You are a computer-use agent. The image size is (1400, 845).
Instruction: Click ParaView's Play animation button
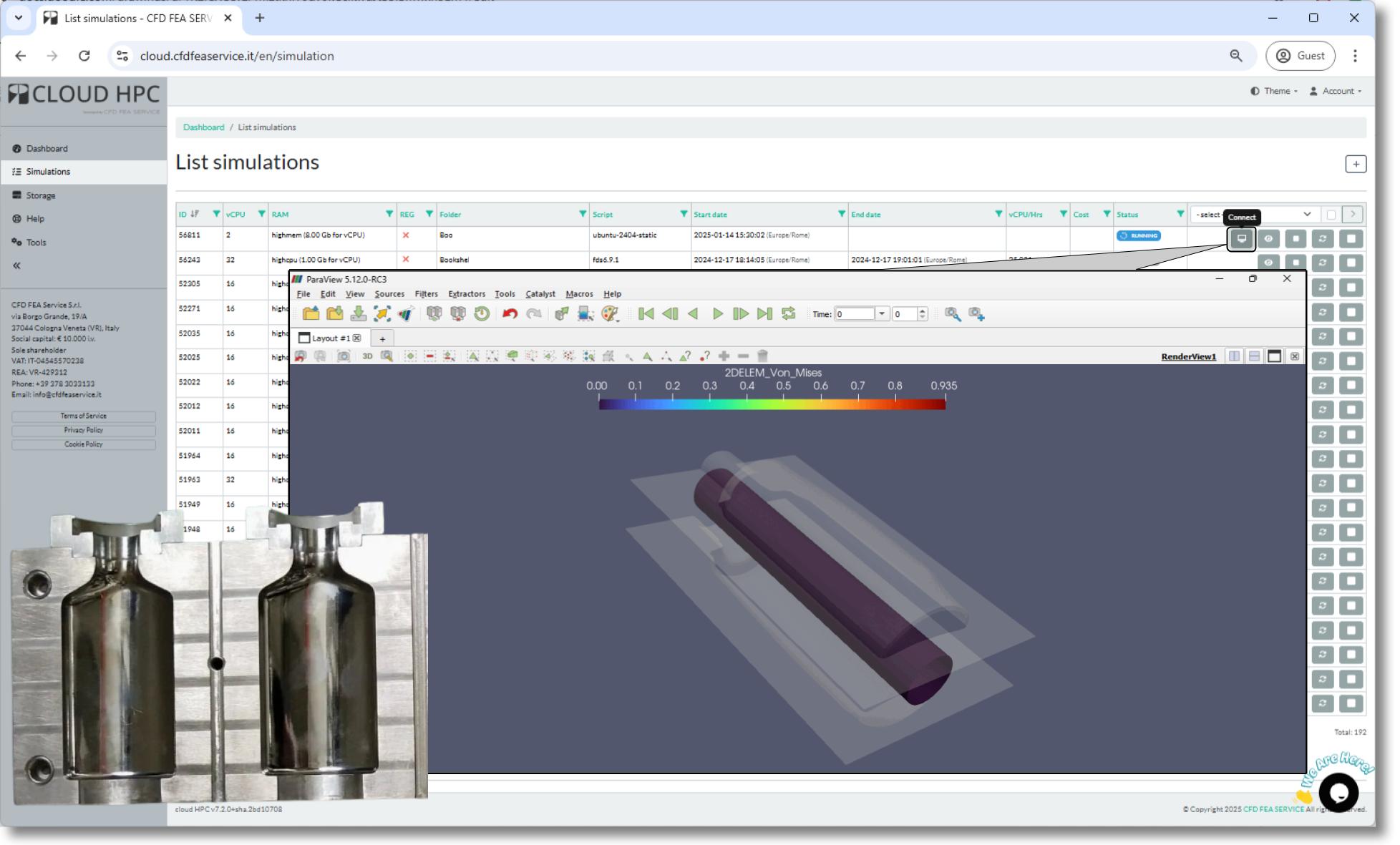[717, 314]
